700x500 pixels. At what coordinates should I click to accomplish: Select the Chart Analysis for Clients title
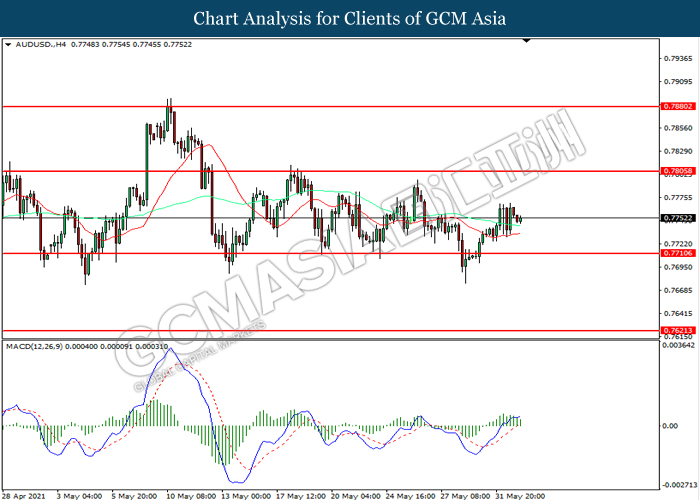(350, 19)
